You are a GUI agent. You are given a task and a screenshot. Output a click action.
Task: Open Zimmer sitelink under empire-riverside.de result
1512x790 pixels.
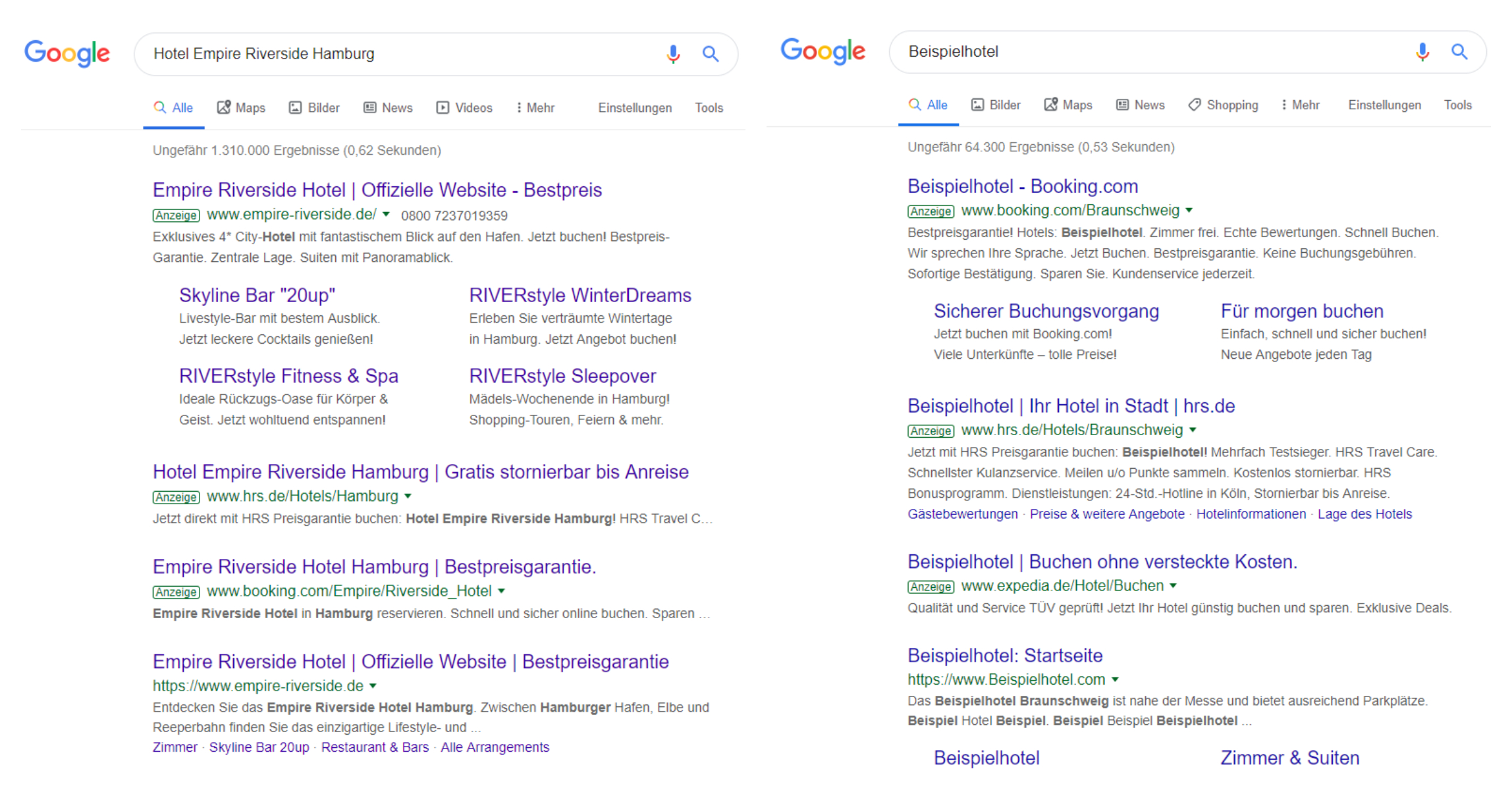coord(175,747)
